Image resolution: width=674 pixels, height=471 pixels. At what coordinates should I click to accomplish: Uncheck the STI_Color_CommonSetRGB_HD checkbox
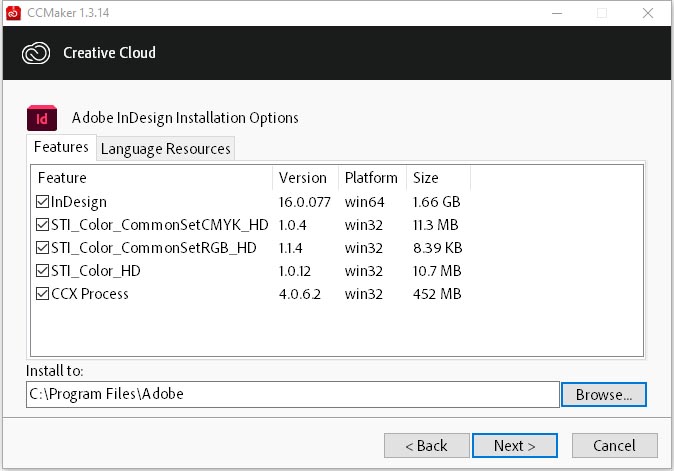click(x=42, y=248)
